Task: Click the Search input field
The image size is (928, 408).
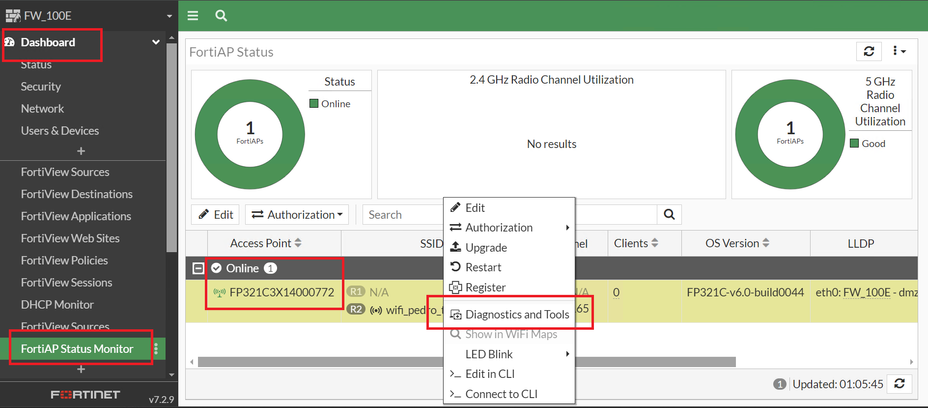Action: (x=400, y=214)
